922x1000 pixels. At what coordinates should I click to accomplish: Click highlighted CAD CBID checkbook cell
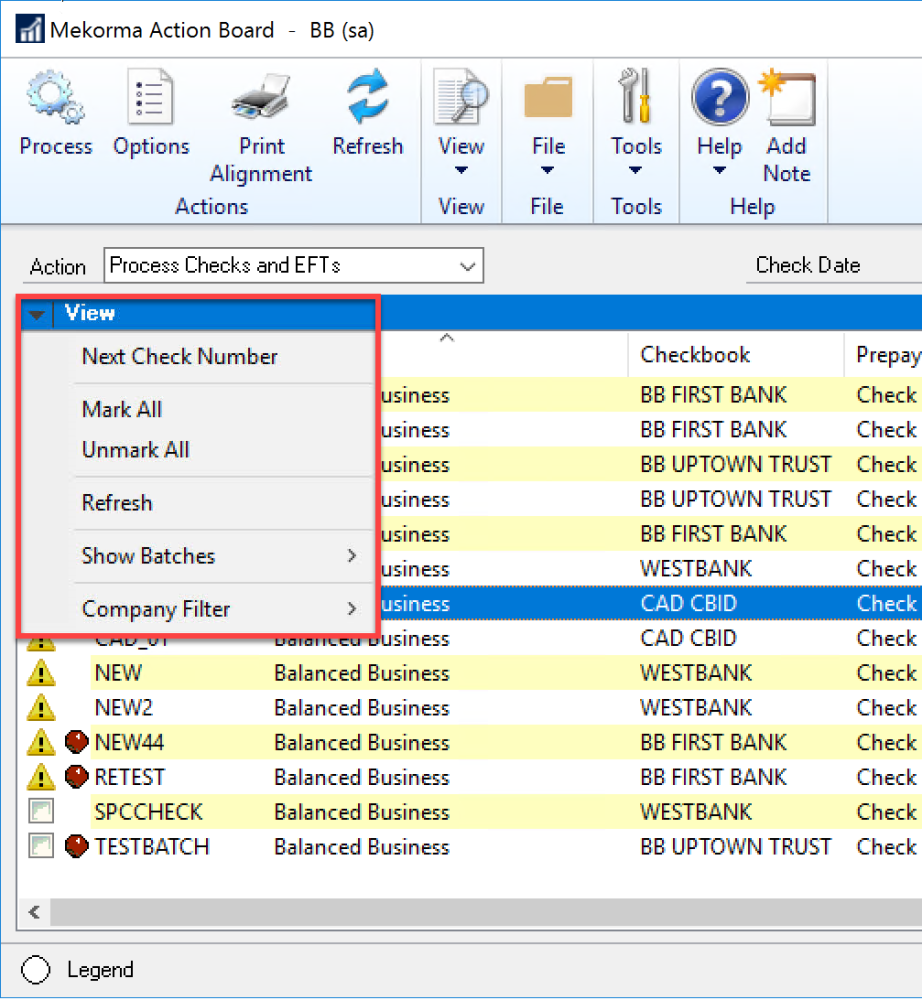pyautogui.click(x=689, y=603)
